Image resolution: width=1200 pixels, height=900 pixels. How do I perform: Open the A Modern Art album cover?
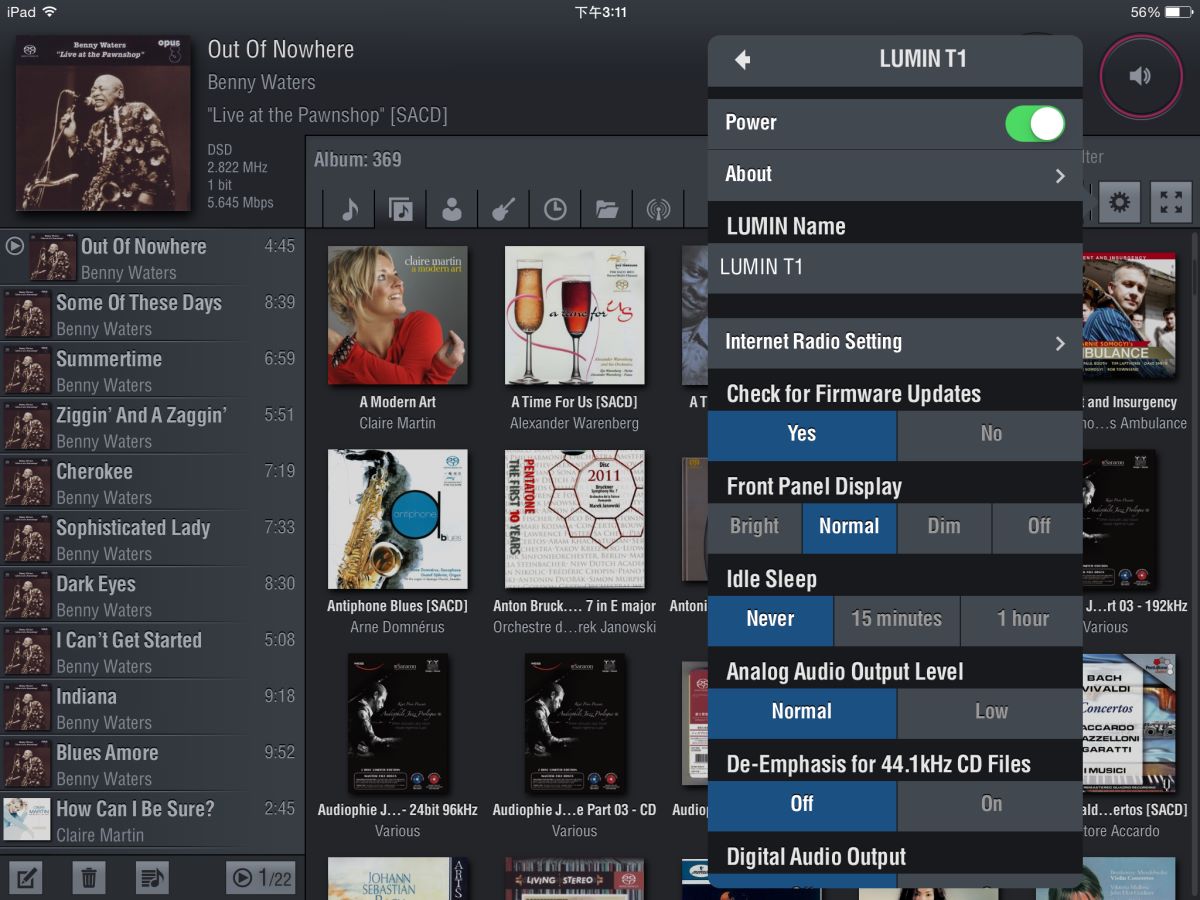tap(398, 316)
